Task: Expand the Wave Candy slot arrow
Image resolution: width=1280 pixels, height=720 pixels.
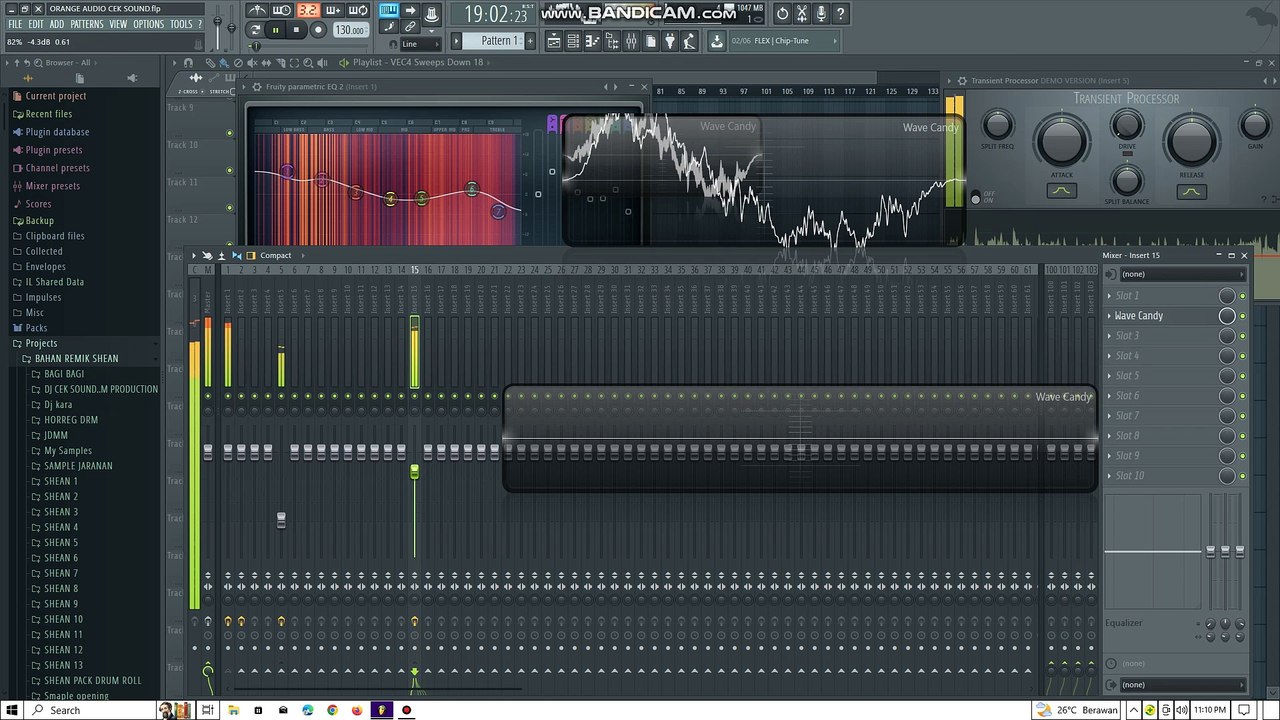Action: (x=1109, y=316)
